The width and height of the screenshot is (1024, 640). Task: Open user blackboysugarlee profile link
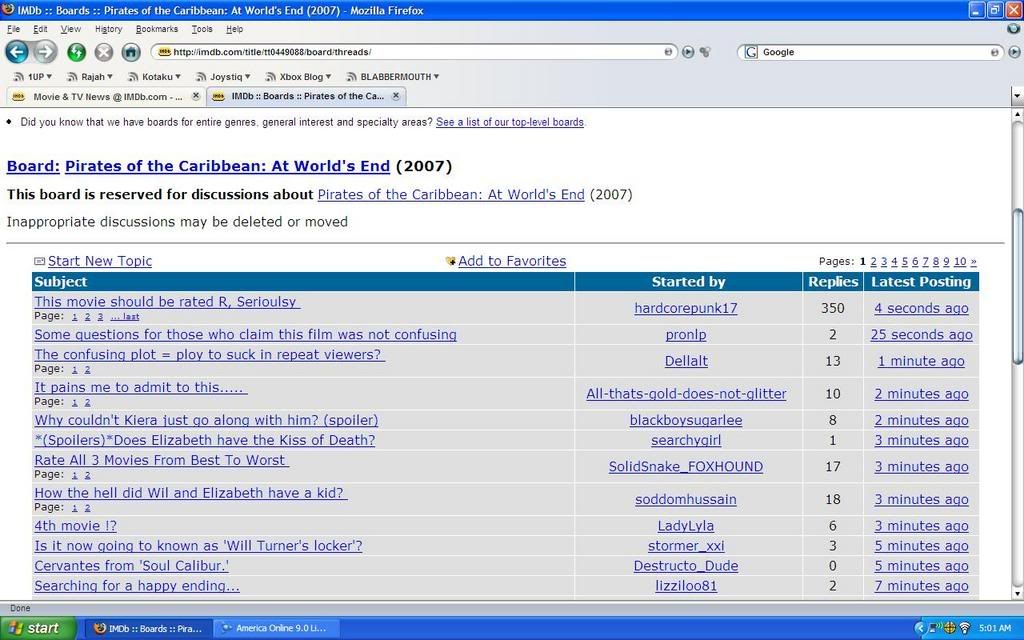(686, 421)
